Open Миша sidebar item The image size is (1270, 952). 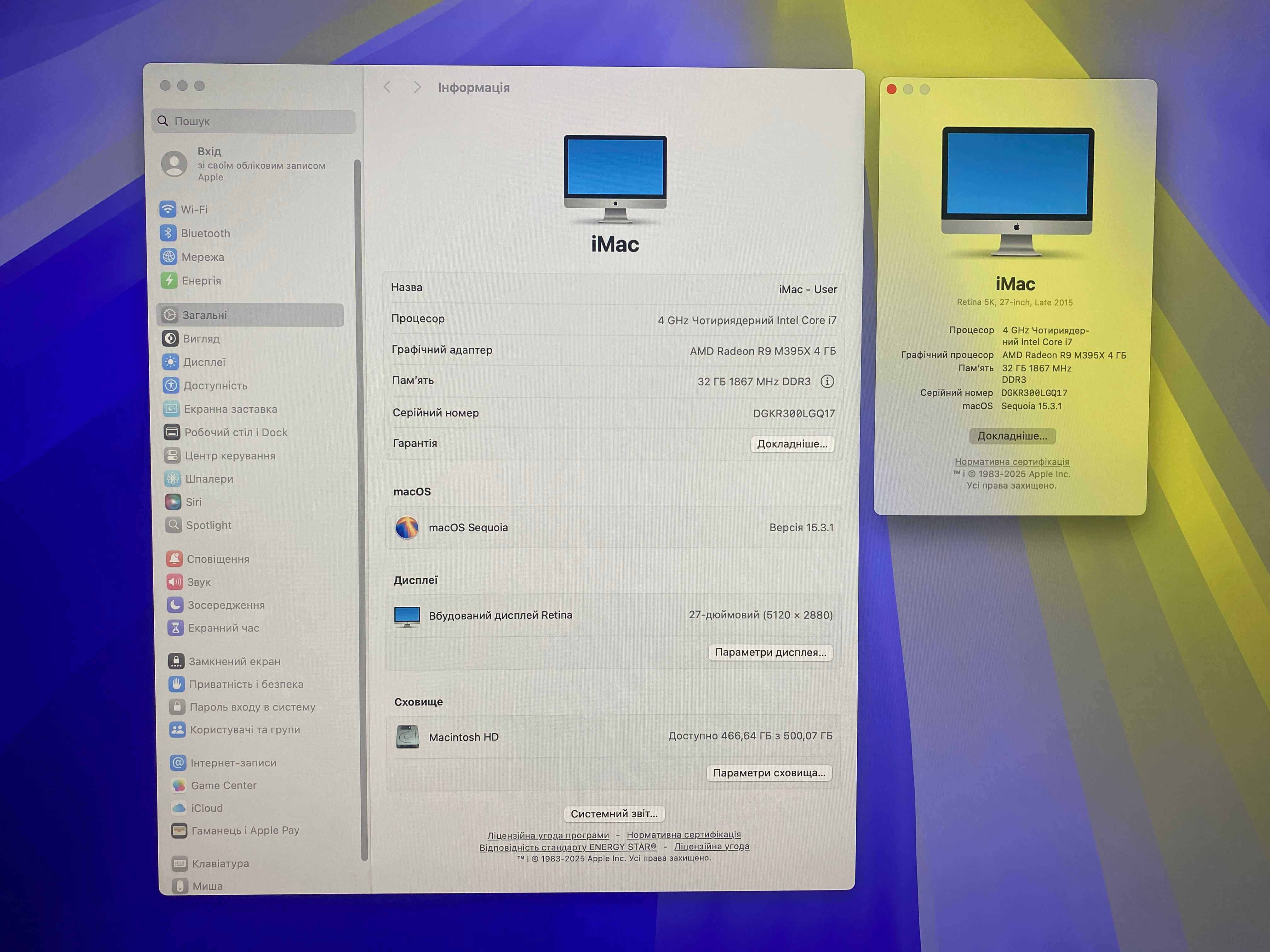[197, 886]
